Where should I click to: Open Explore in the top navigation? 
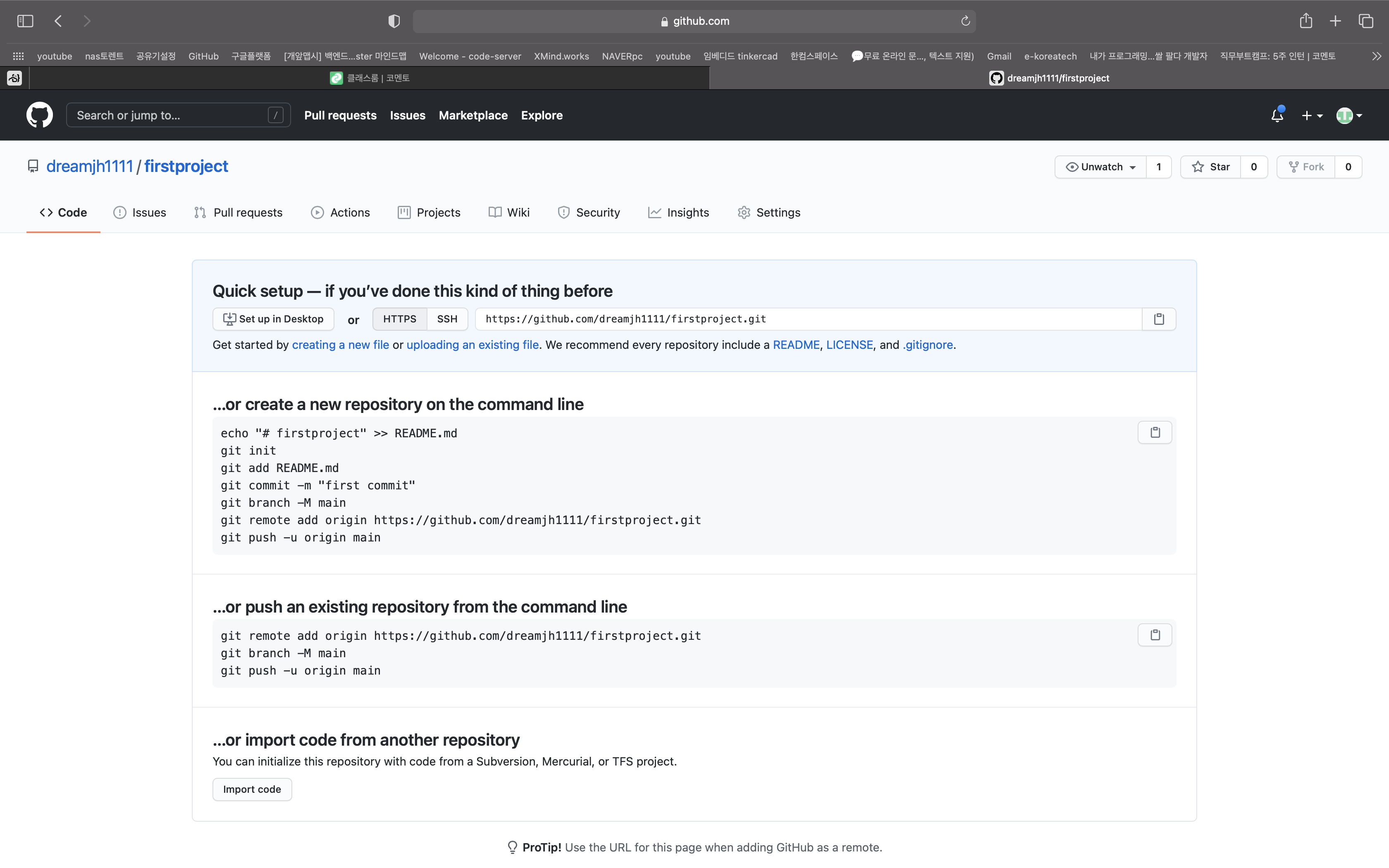tap(542, 115)
